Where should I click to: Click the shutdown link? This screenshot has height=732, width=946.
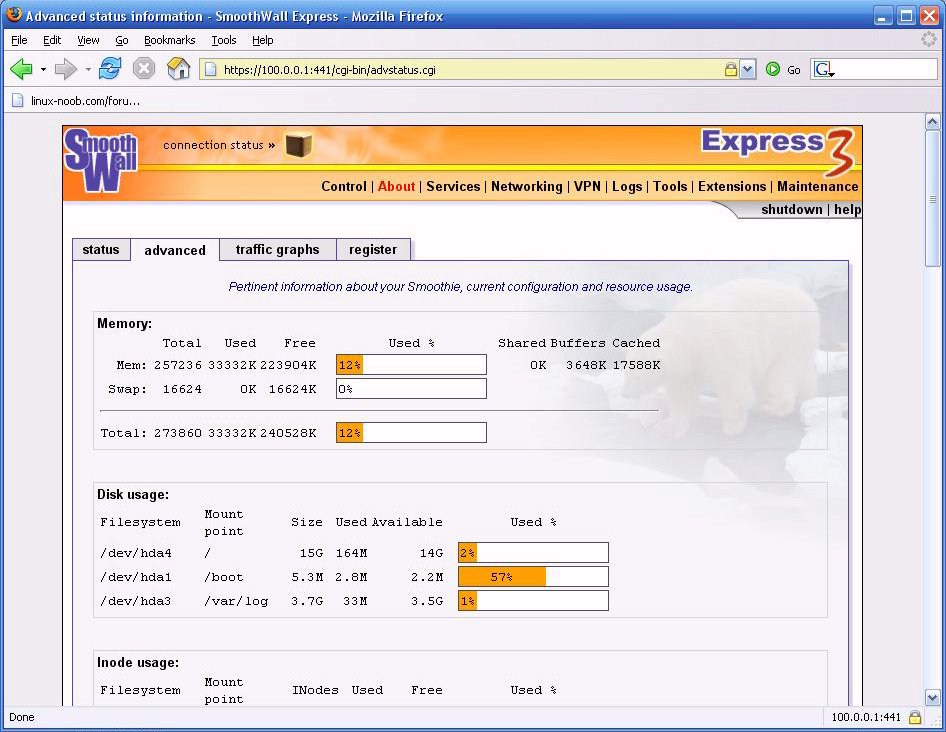click(792, 209)
